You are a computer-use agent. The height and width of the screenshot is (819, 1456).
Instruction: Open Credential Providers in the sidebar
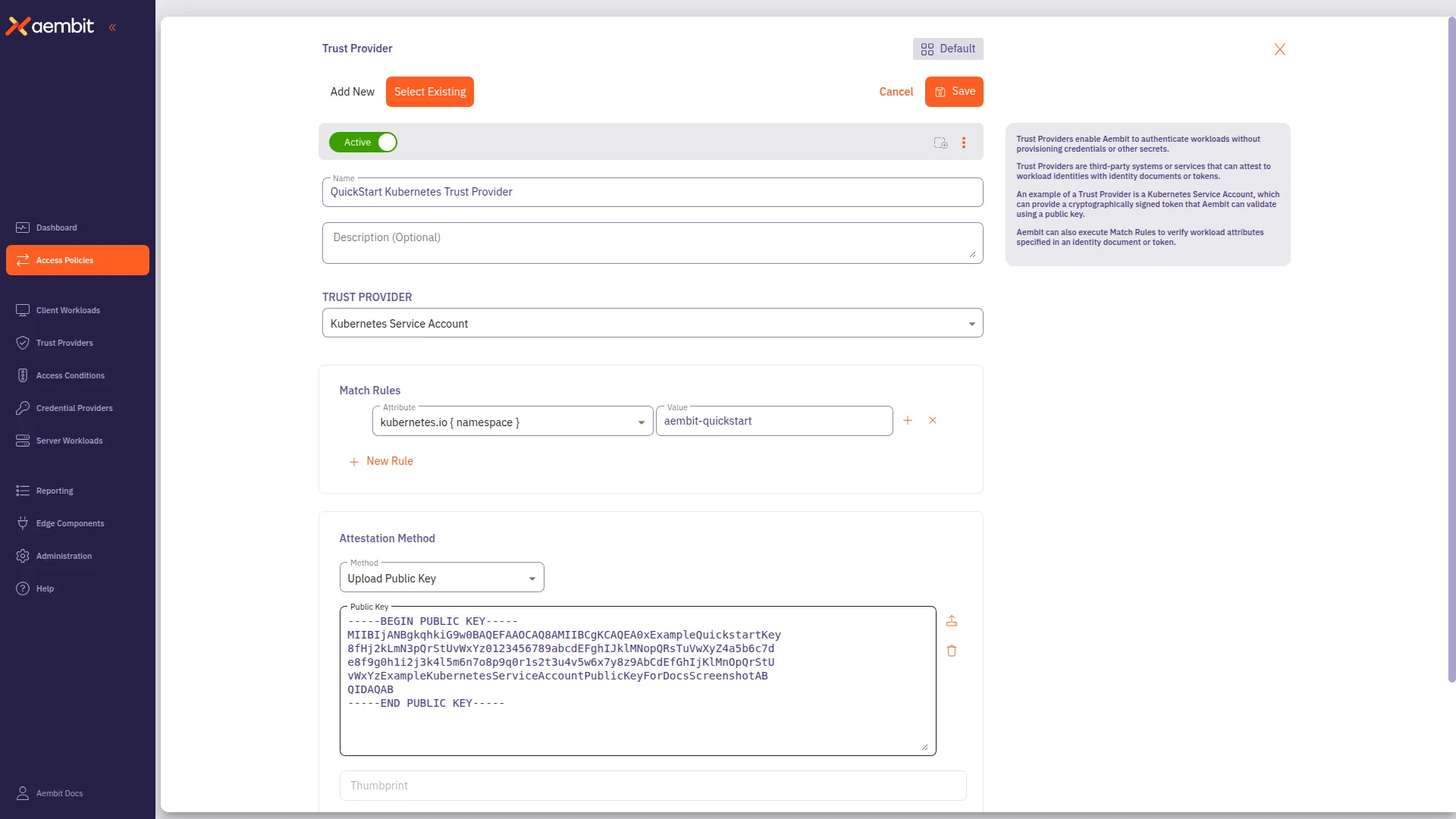point(77,408)
